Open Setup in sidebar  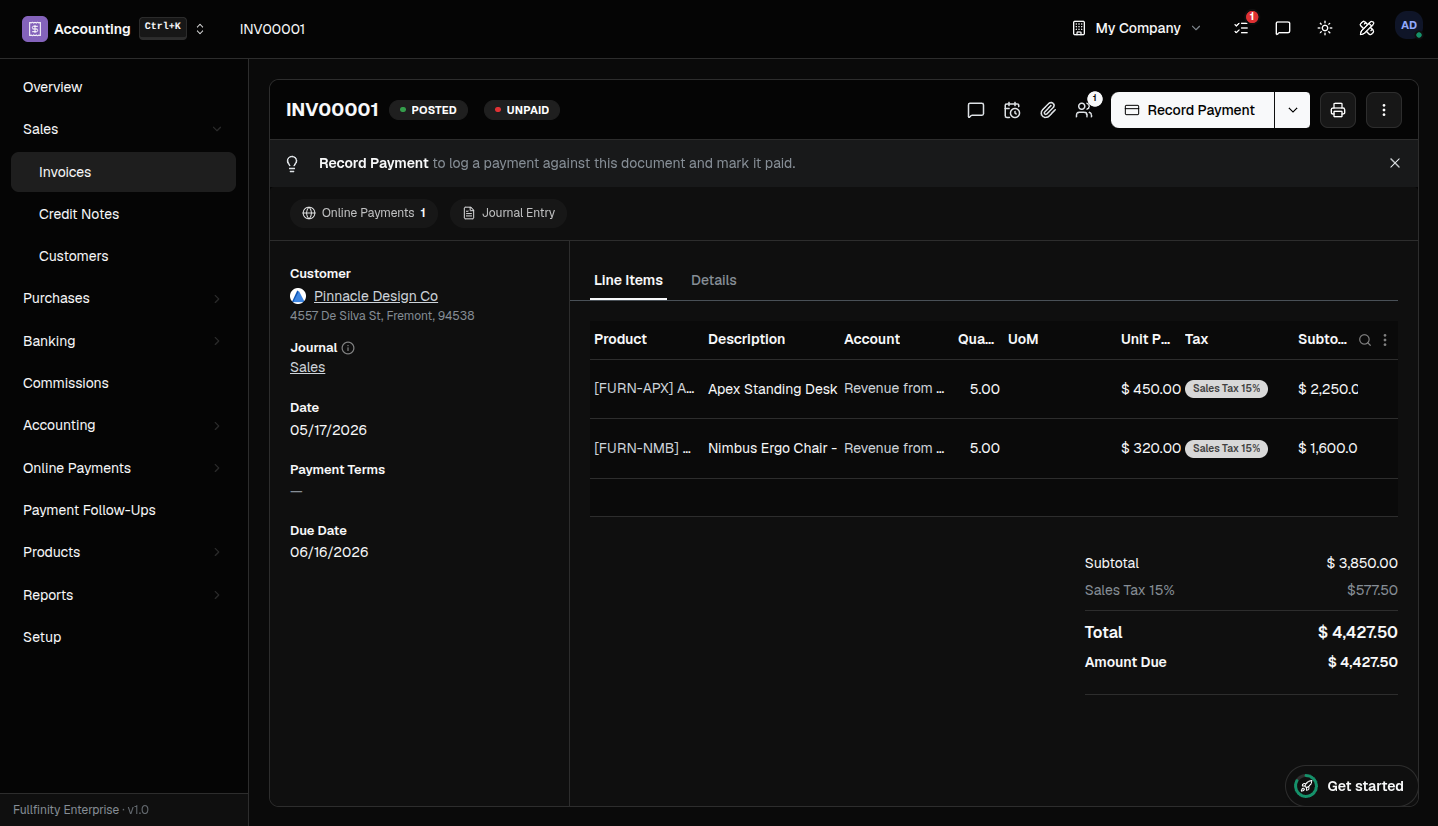click(123, 637)
